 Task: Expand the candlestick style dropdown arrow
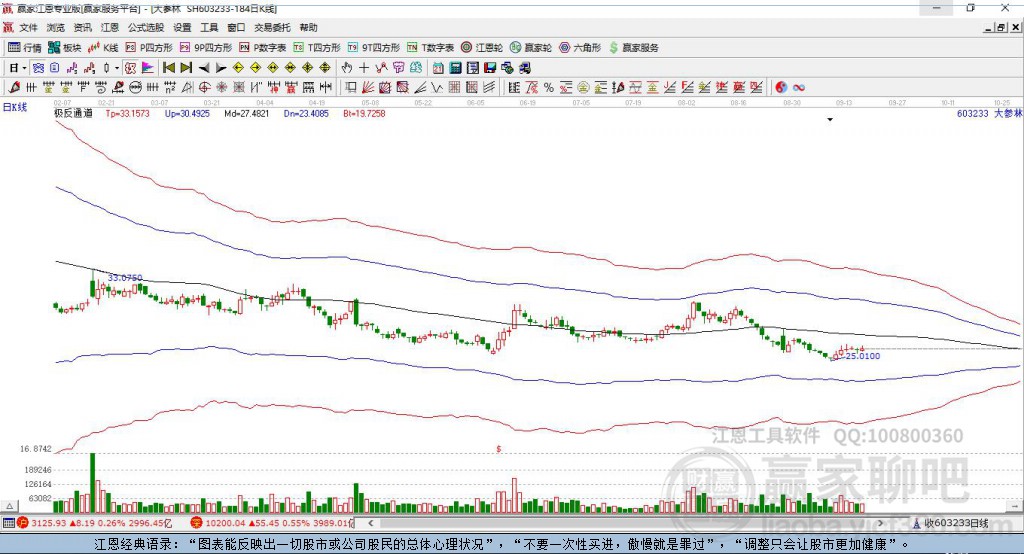pos(117,68)
